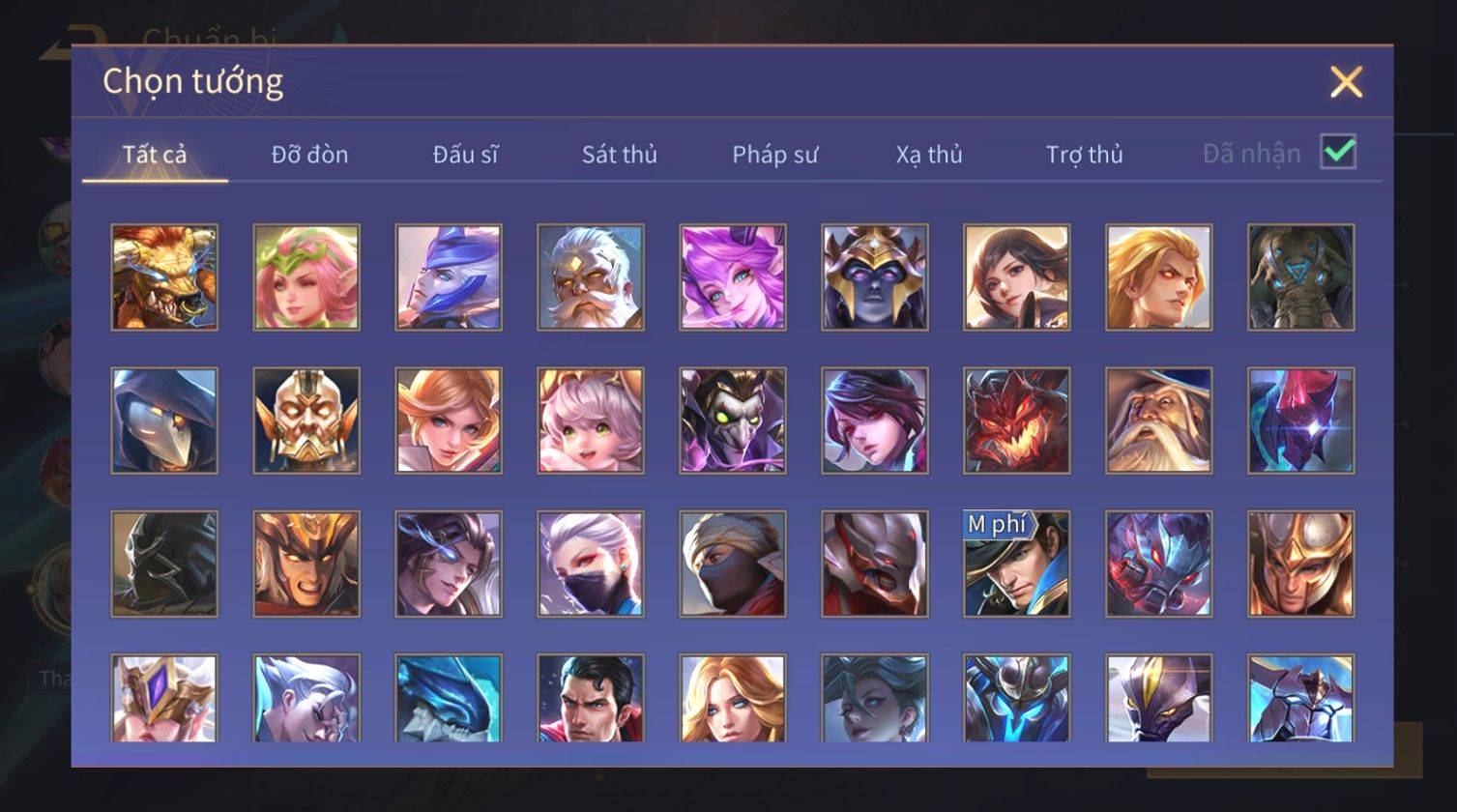Choose the white-bearded wizard with hat
This screenshot has width=1457, height=812.
point(1159,420)
